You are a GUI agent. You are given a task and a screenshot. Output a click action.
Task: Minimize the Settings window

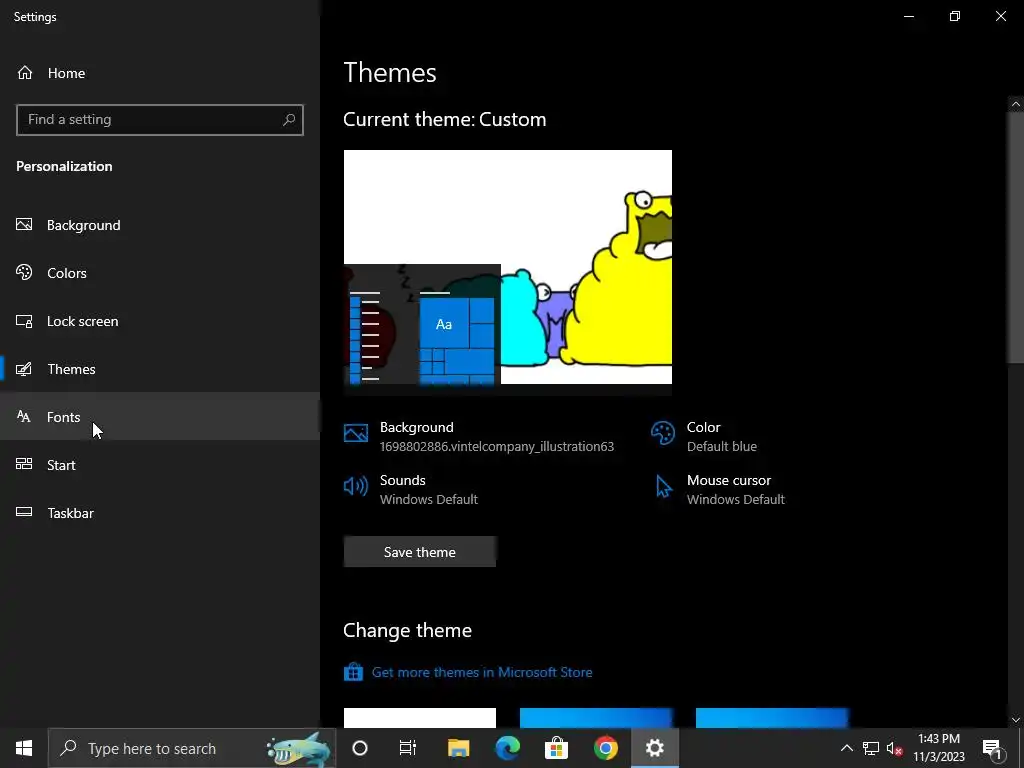point(909,16)
